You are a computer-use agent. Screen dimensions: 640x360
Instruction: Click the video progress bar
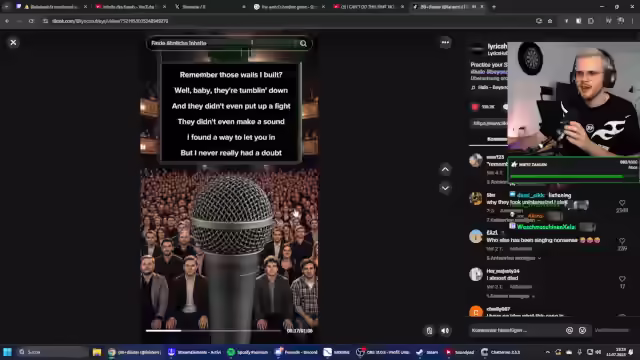[x=213, y=331]
